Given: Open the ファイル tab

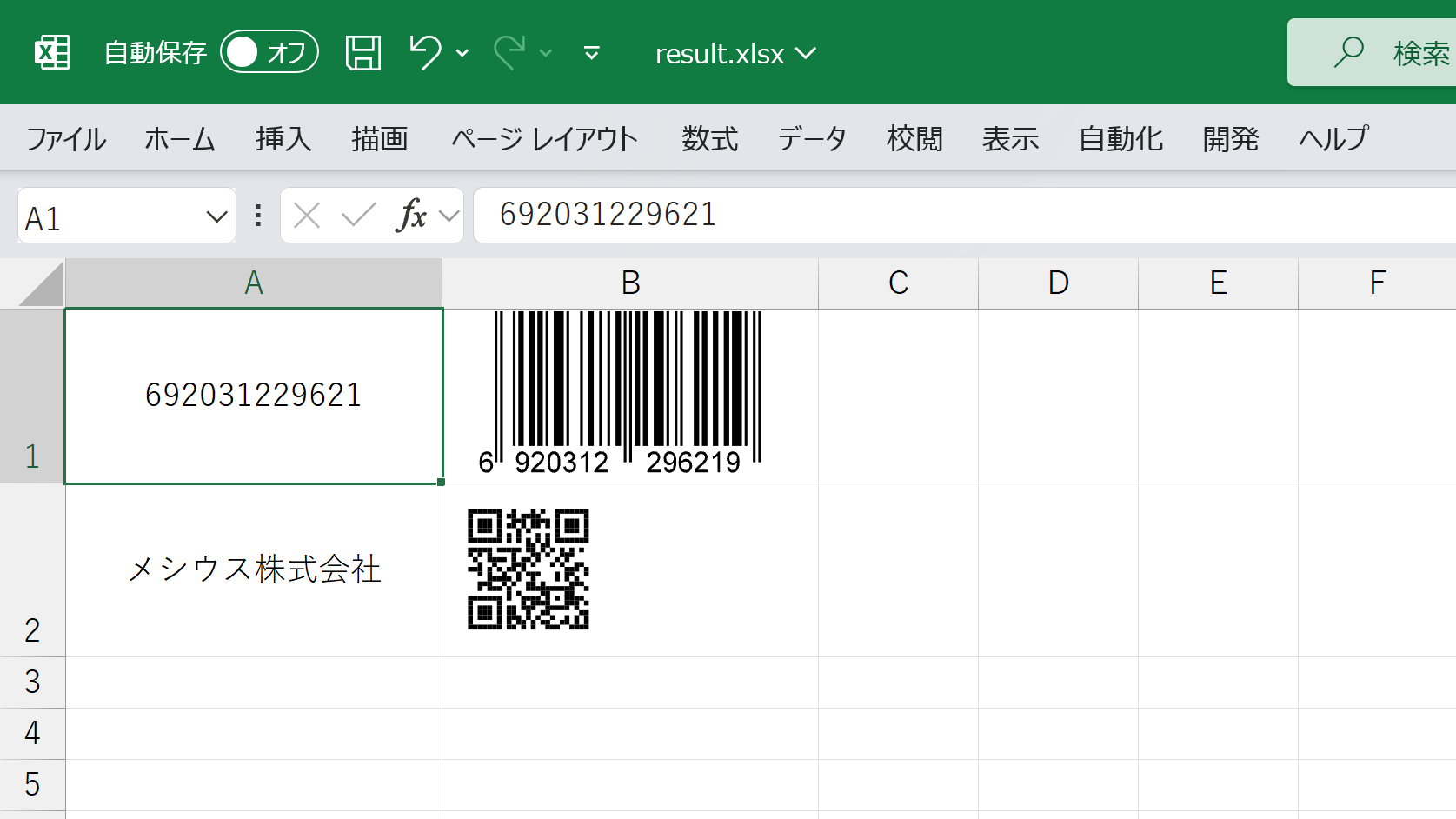Looking at the screenshot, I should pyautogui.click(x=66, y=138).
